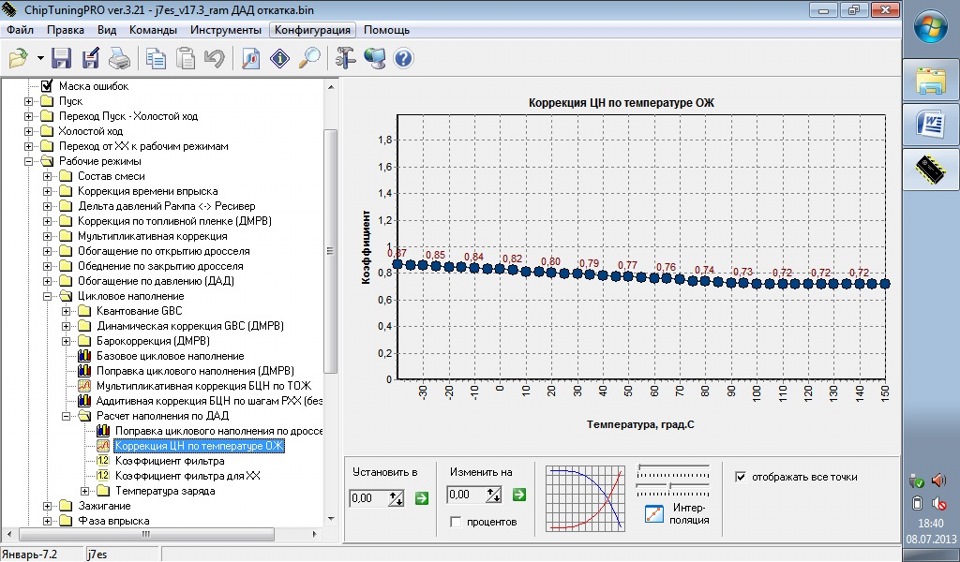Click the 'Изменить на' value field
The width and height of the screenshot is (960, 562).
pos(467,495)
